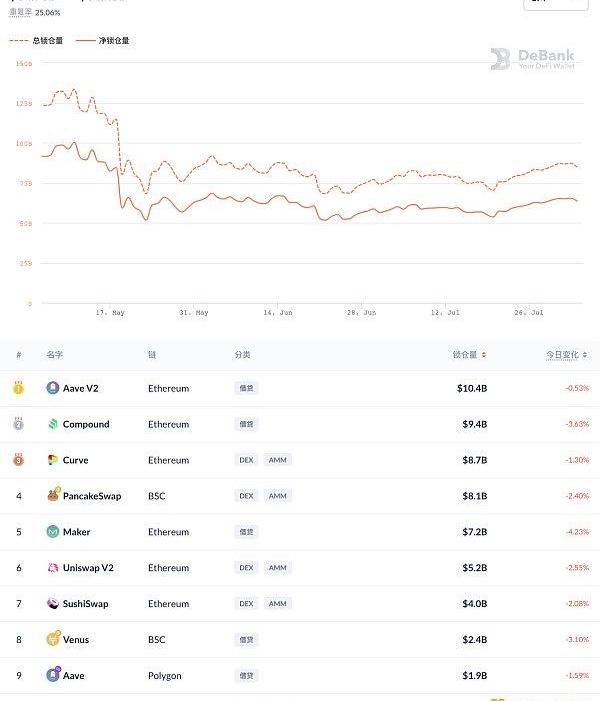Click the 借贷 tag in Maker row
This screenshot has width=600, height=701.
pyautogui.click(x=246, y=532)
